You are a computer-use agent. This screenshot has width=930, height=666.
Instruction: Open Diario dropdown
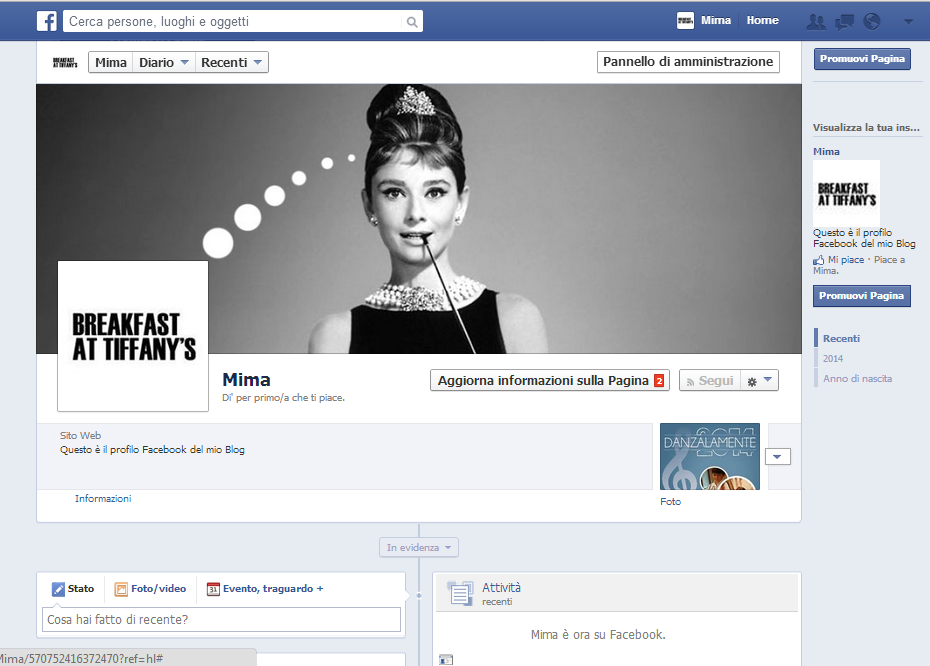pyautogui.click(x=164, y=62)
